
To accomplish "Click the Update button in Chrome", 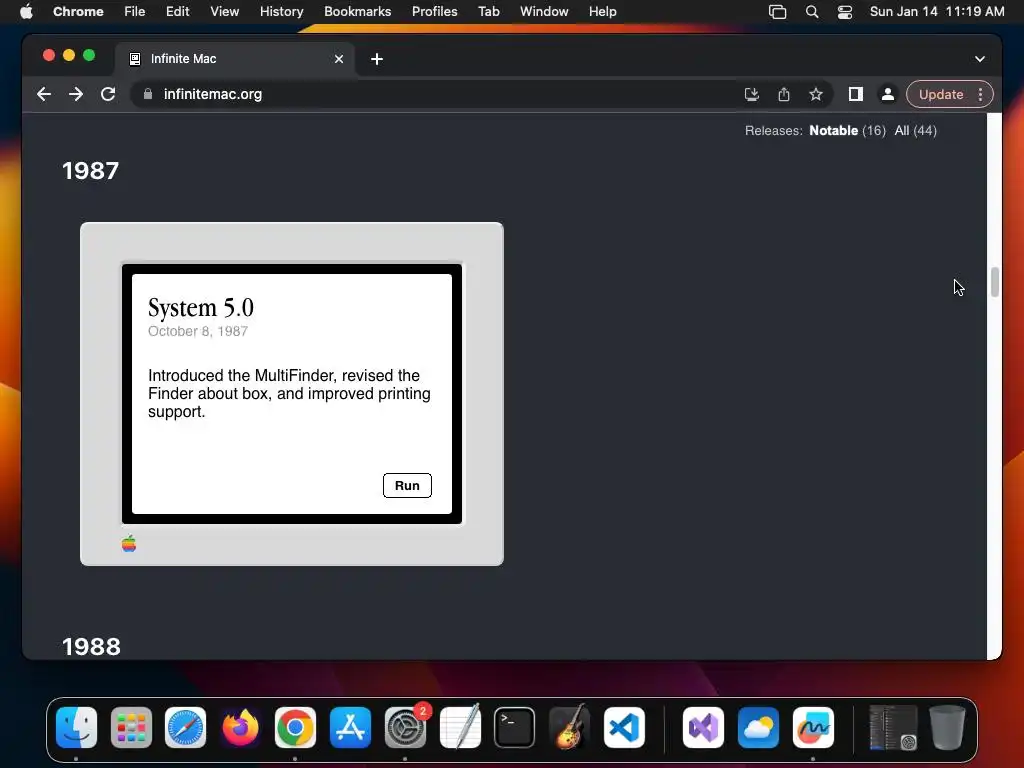I will click(940, 94).
